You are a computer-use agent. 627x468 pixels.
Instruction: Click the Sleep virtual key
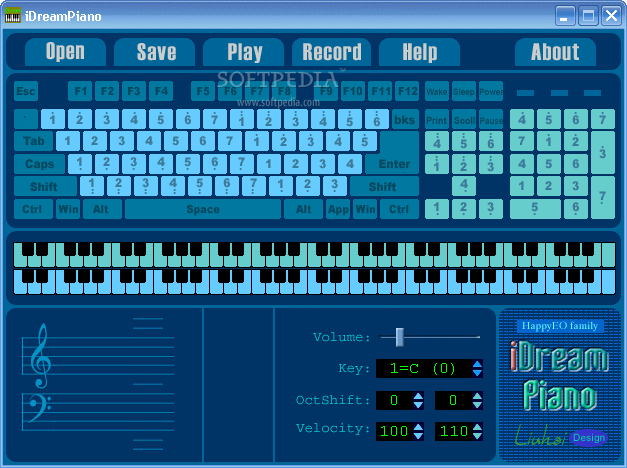(463, 91)
